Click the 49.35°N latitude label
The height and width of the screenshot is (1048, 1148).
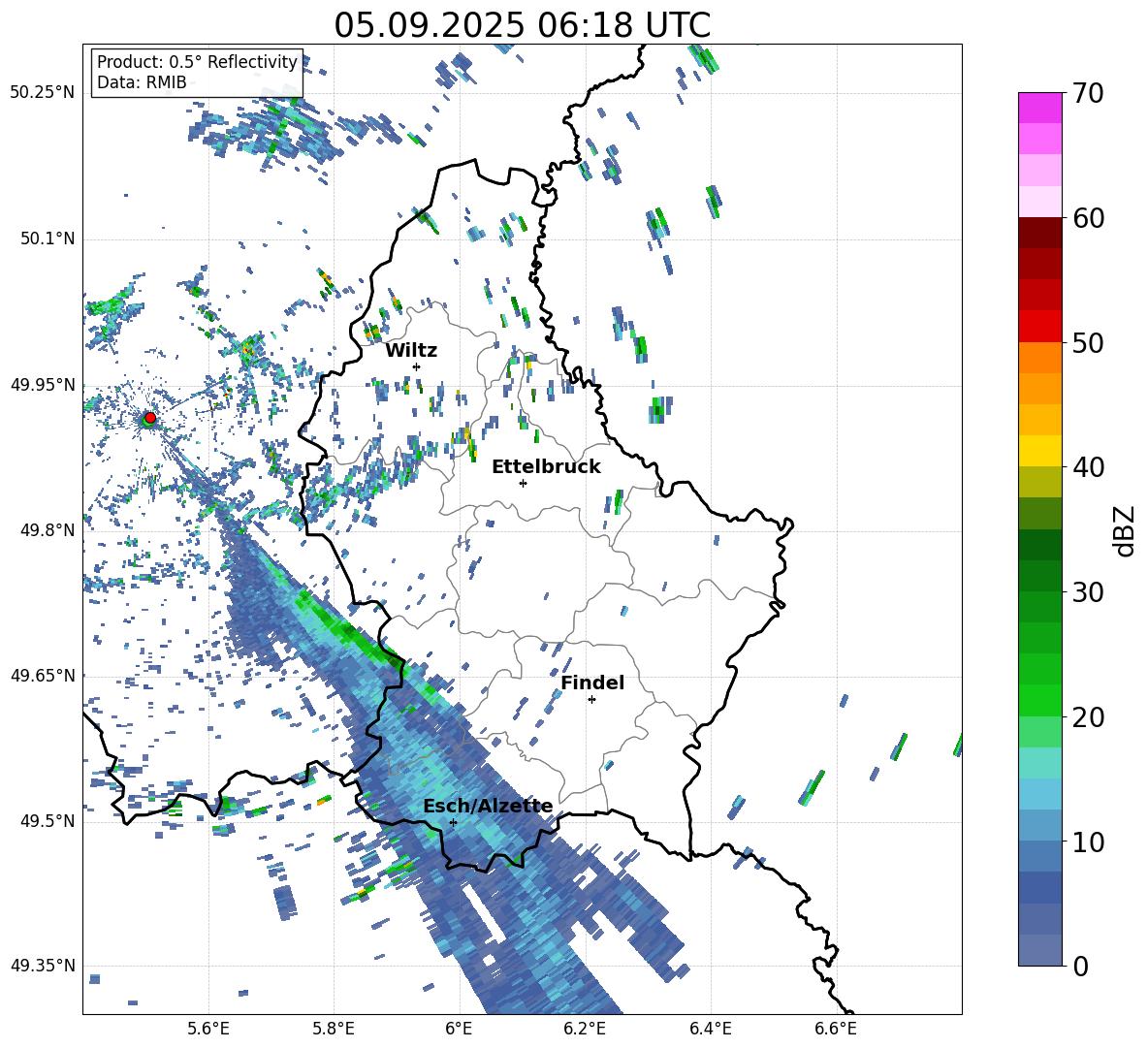coord(43,966)
